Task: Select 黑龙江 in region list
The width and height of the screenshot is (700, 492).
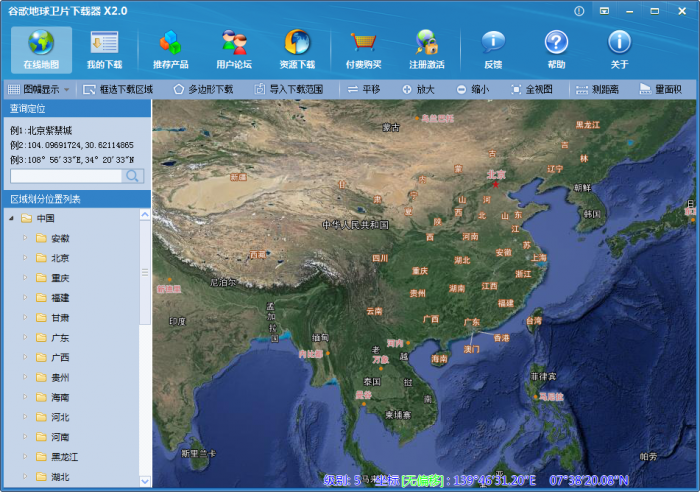Action: point(64,457)
